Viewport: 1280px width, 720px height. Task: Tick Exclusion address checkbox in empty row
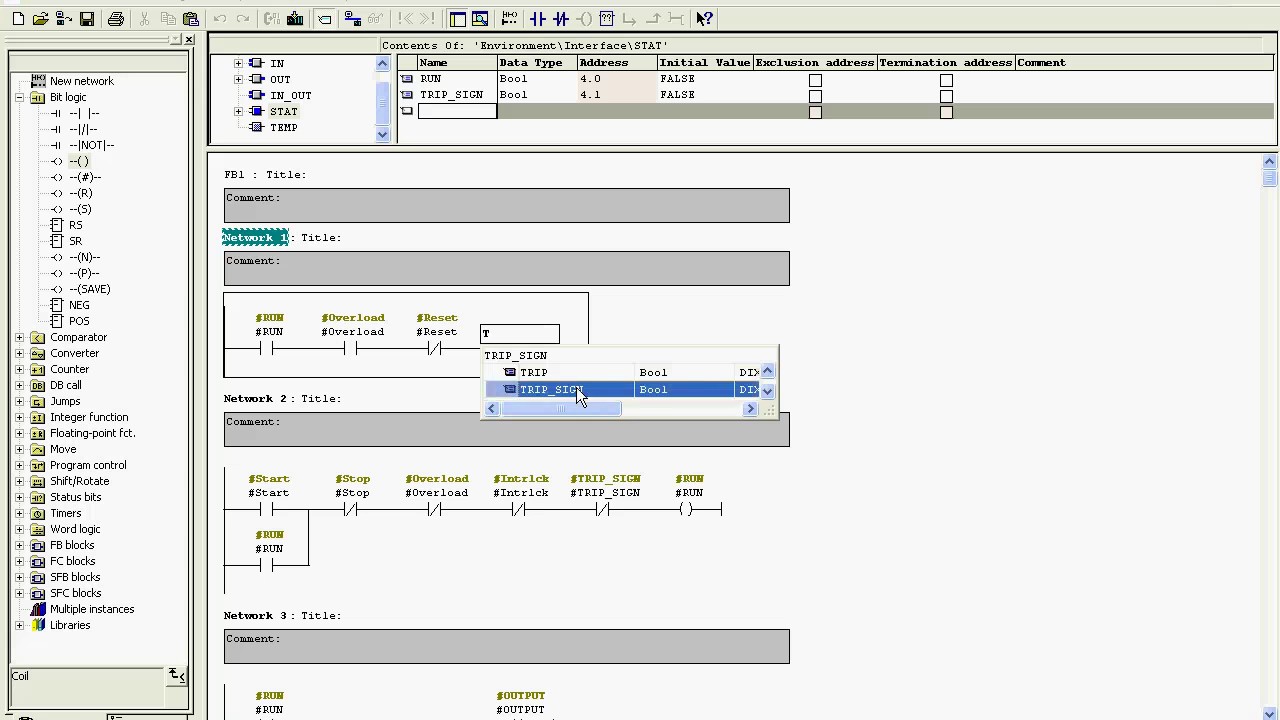point(815,112)
